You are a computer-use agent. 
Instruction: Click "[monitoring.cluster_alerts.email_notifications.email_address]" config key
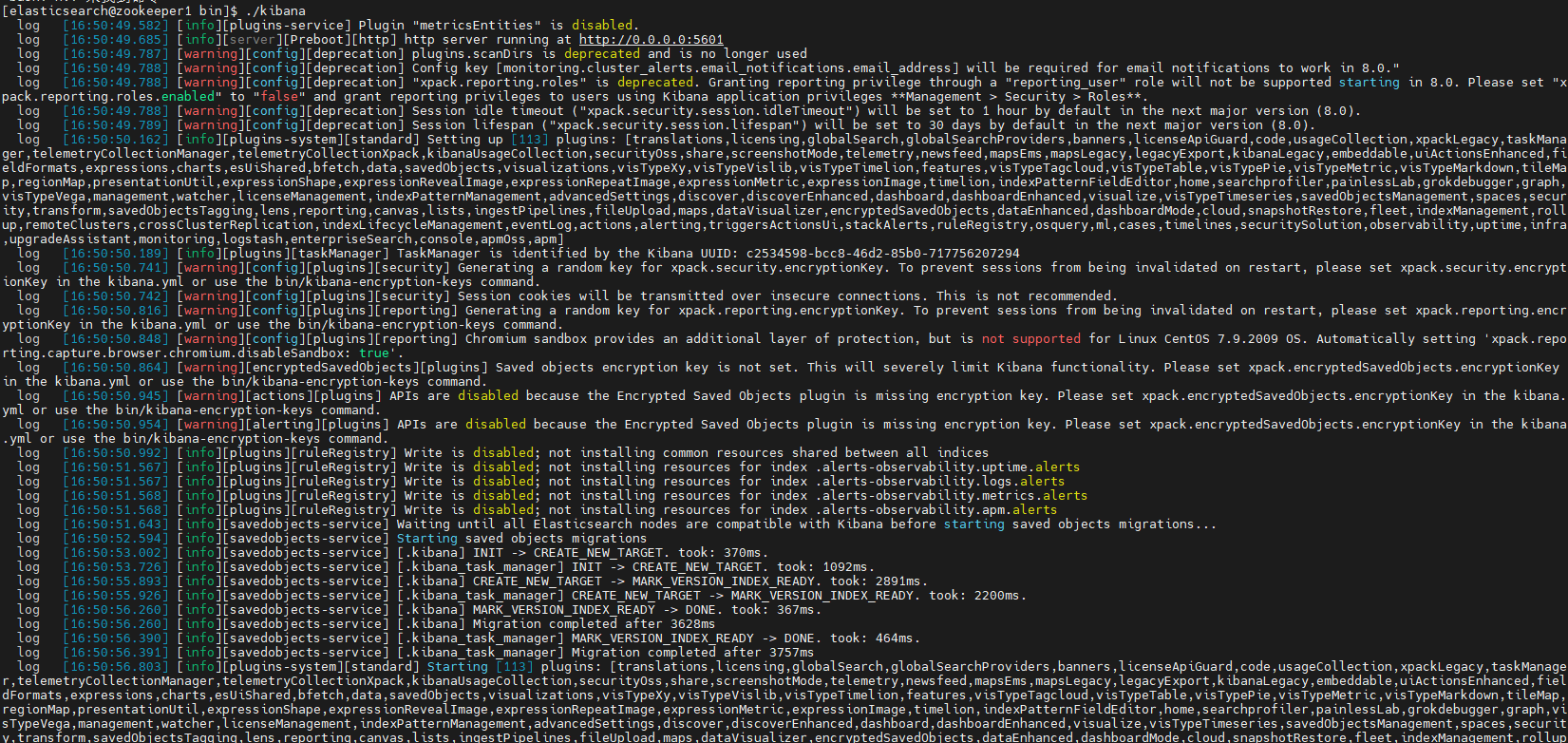pos(727,68)
